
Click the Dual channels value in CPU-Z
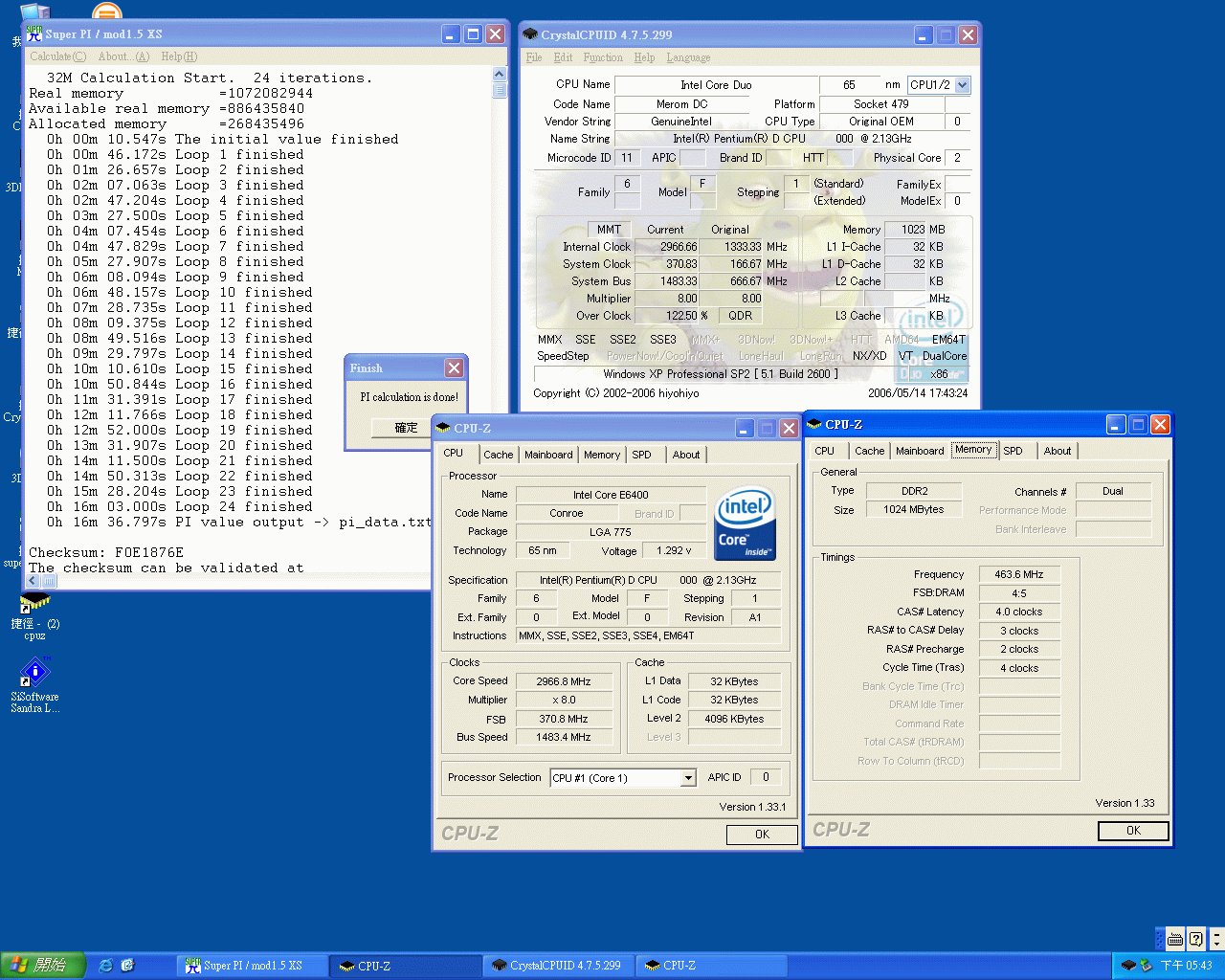pos(1113,491)
